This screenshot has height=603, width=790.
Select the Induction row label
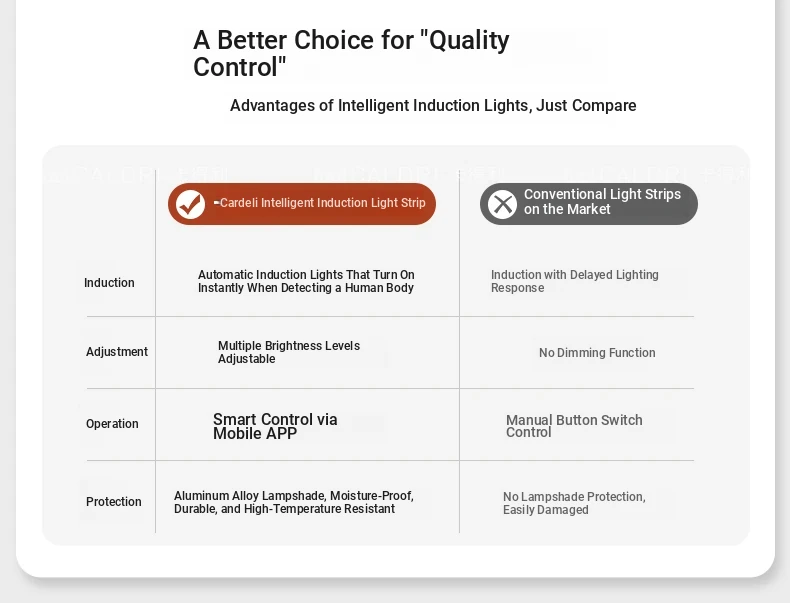tap(109, 283)
